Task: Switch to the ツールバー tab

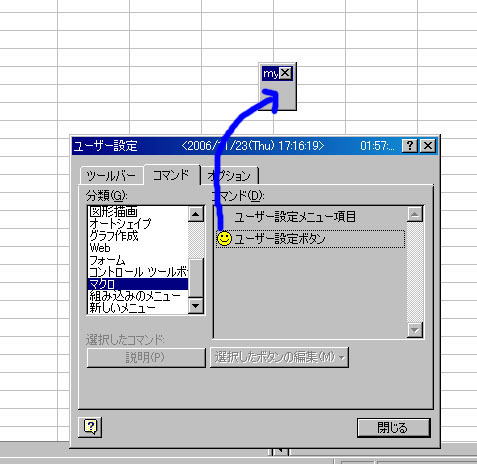Action: (x=111, y=176)
